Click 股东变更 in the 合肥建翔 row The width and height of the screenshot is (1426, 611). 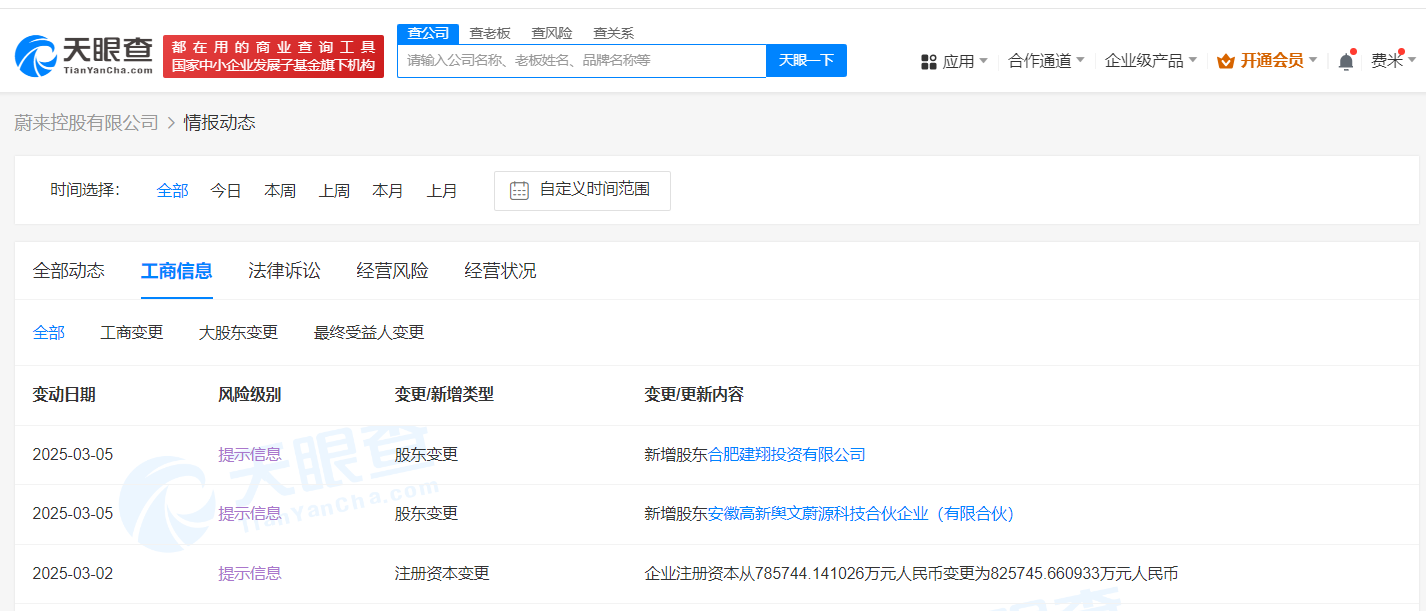pos(426,455)
